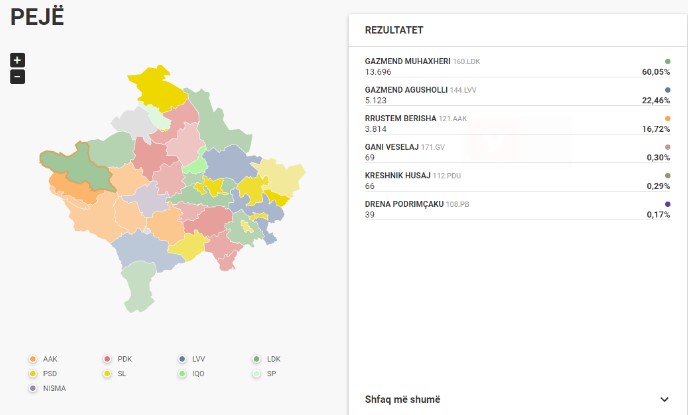688x415 pixels.
Task: Select the NISMA legend dot
Action: (x=32, y=389)
